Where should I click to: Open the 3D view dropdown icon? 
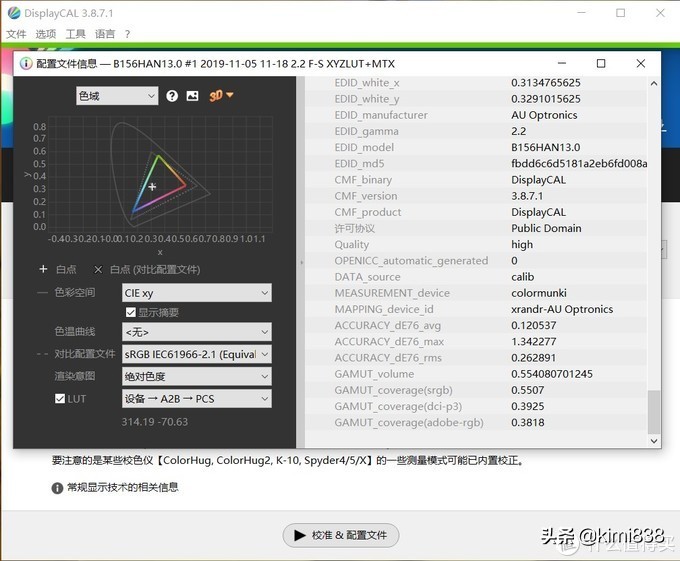[x=221, y=95]
